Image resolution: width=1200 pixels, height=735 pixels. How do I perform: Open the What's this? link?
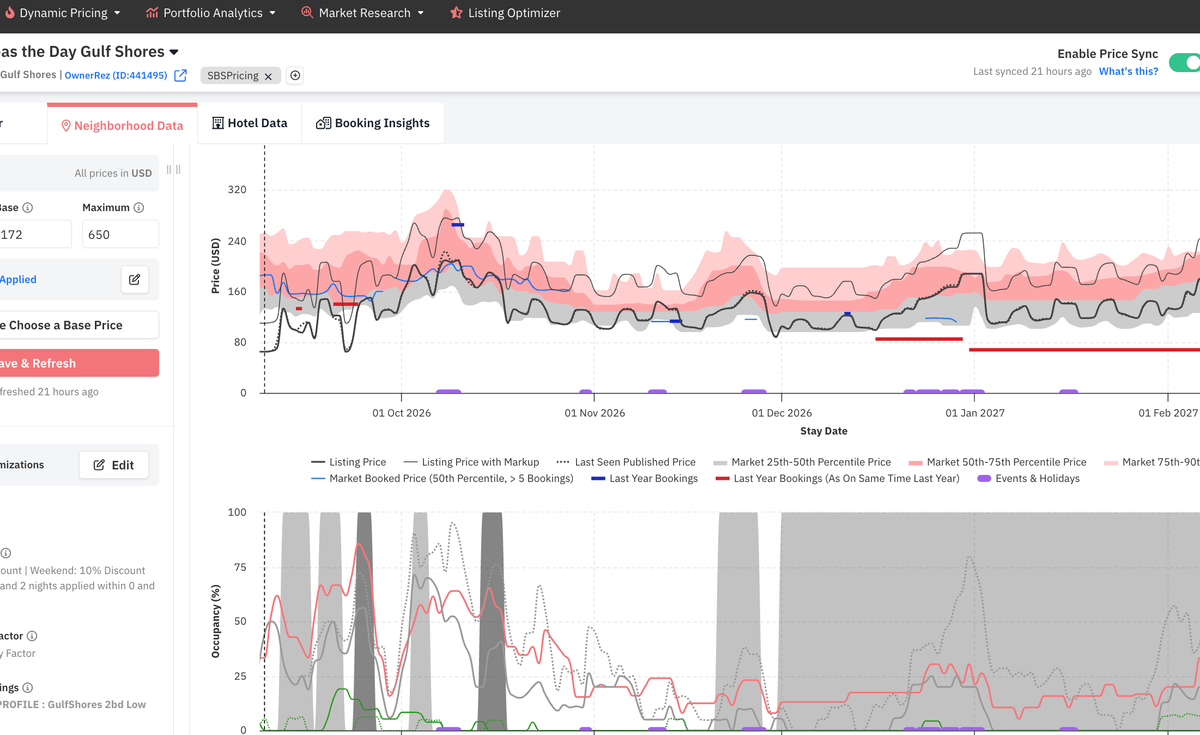1128,72
